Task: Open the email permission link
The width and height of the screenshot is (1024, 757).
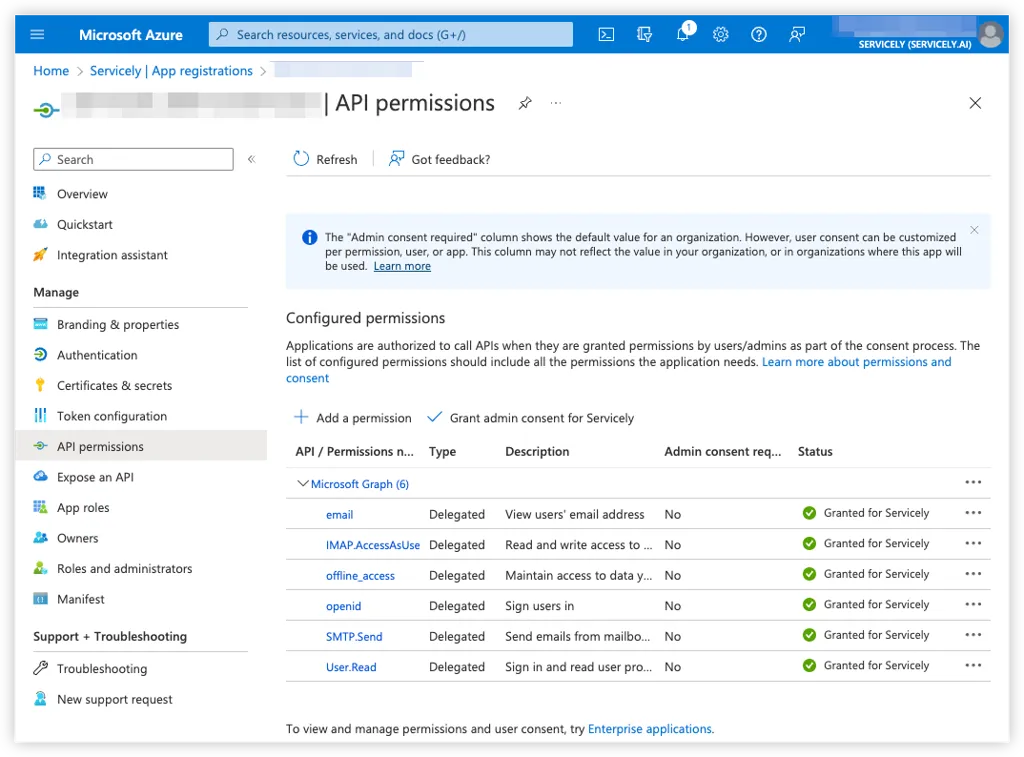Action: (340, 515)
